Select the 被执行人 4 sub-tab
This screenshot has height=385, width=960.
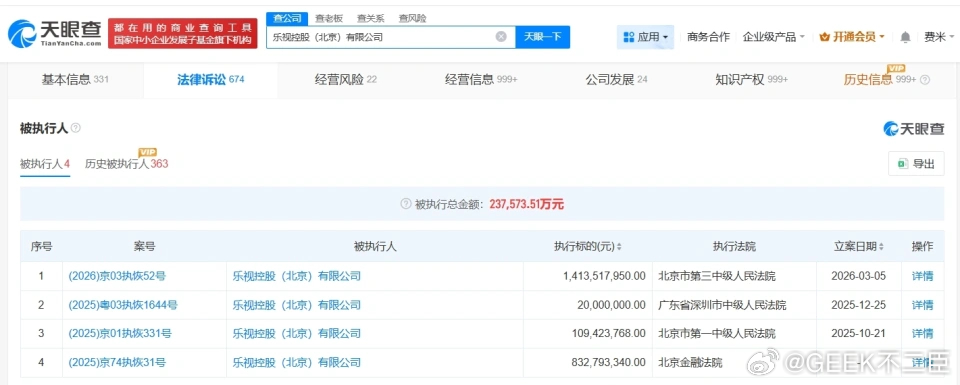45,164
